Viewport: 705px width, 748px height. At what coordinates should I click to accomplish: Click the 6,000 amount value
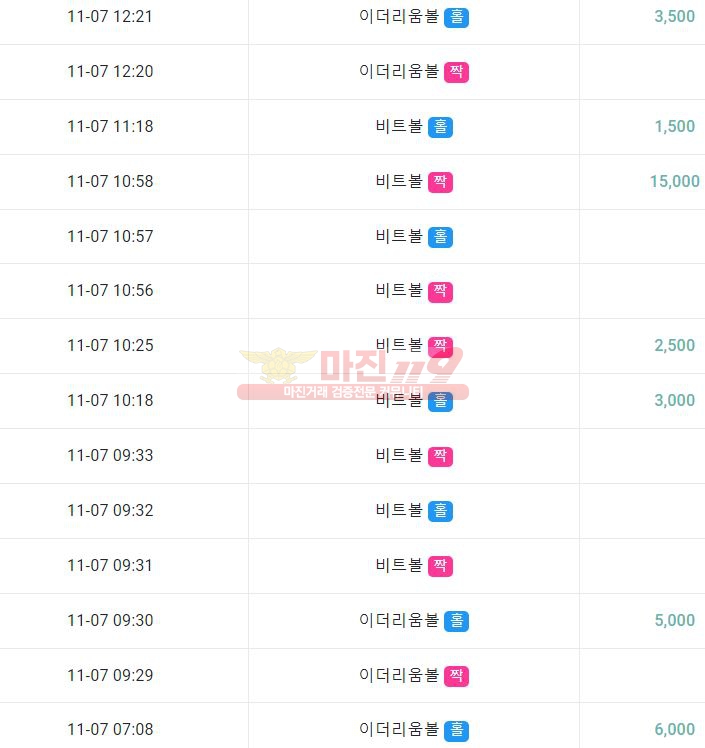(x=674, y=729)
